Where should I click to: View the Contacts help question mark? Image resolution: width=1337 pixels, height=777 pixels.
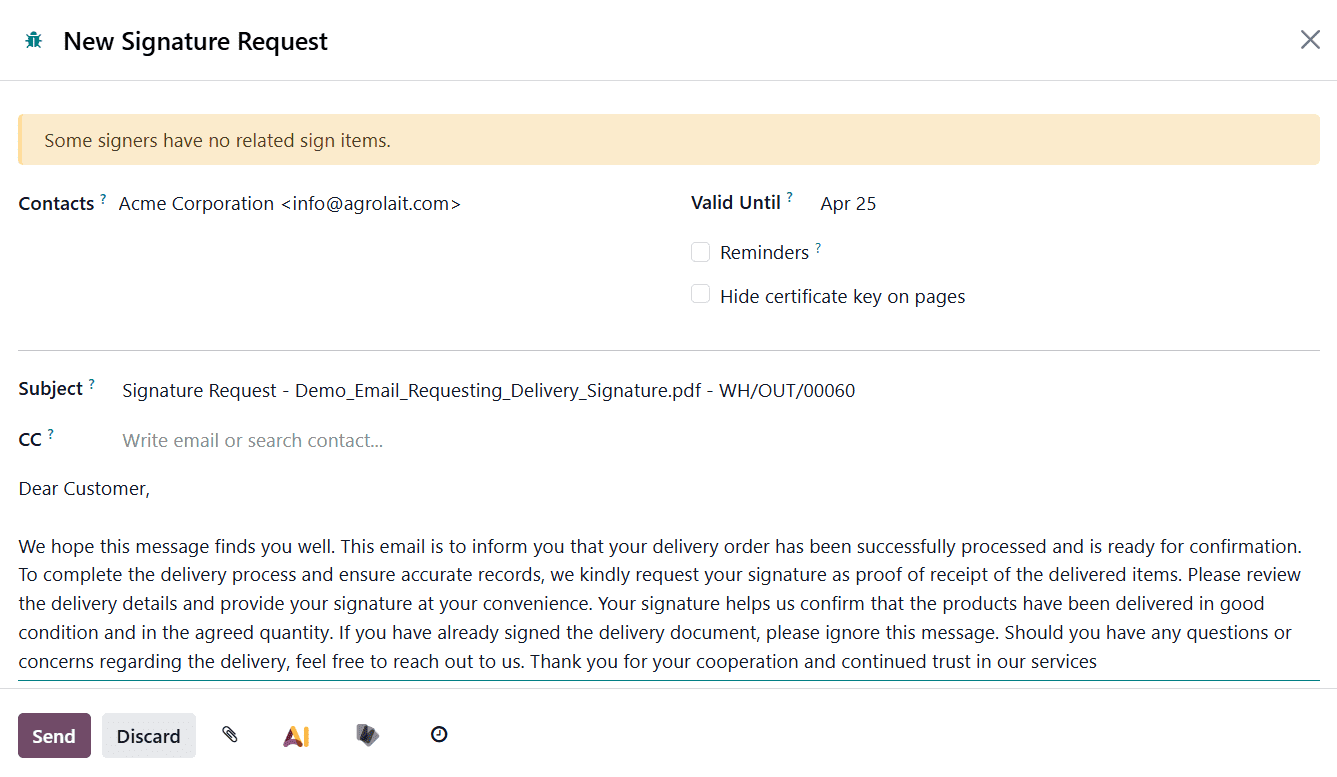(103, 196)
